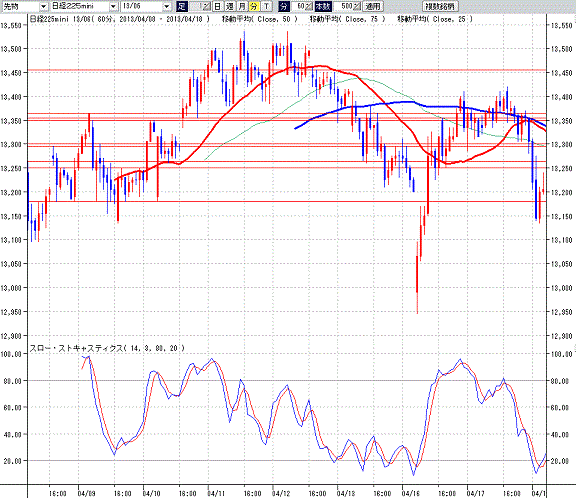Viewport: 576px width, 498px height.
Task: Click the 04/09 date label on the time axis
Action: [x=86, y=493]
